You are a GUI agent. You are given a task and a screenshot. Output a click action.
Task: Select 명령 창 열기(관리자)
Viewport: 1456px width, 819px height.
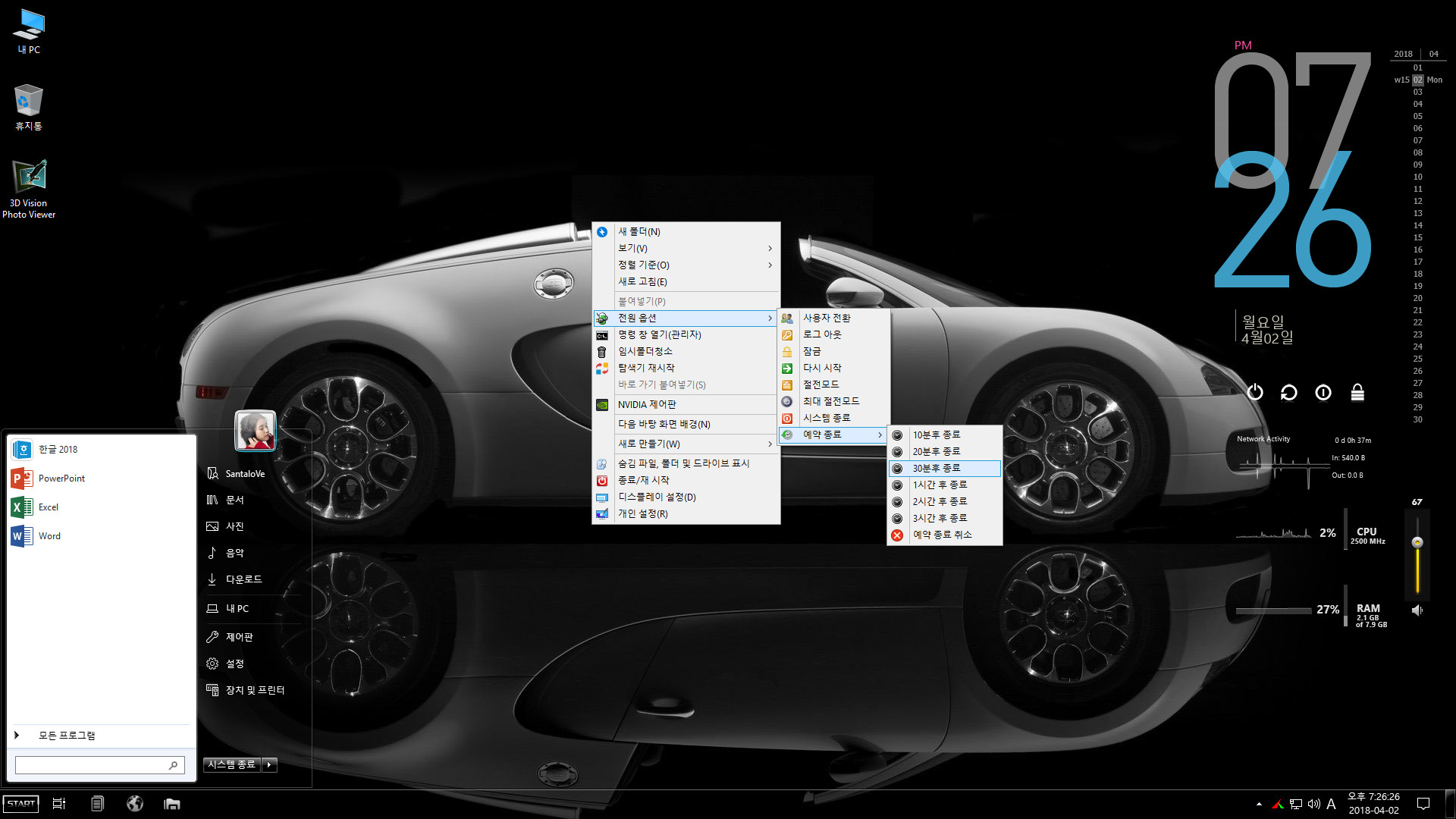(686, 335)
